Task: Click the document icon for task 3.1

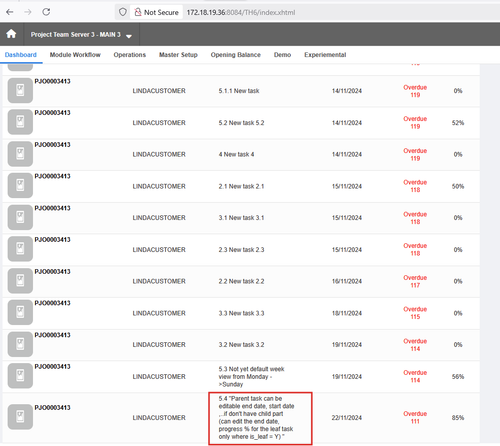Action: coord(20,217)
